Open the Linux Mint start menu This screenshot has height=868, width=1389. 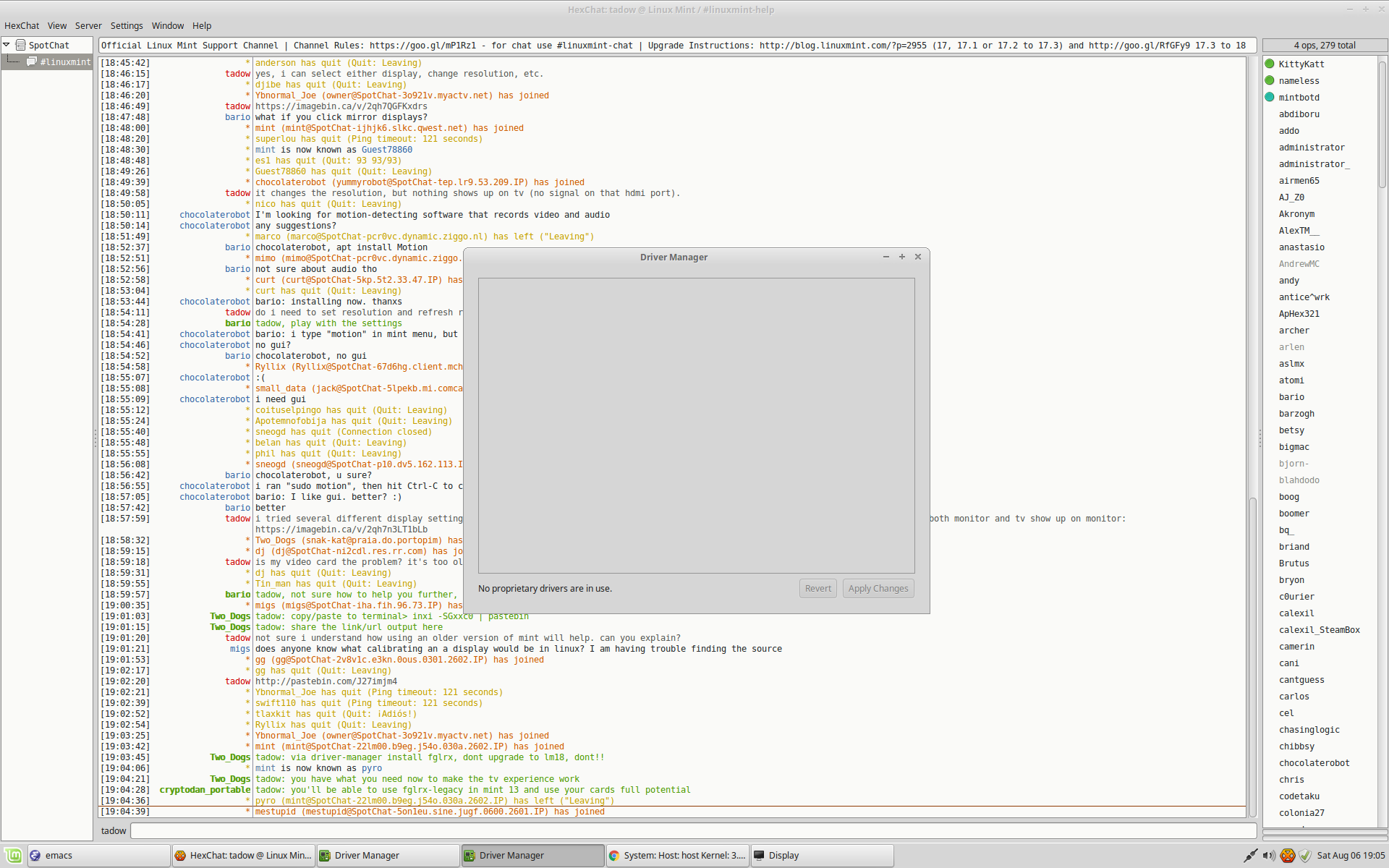13,855
